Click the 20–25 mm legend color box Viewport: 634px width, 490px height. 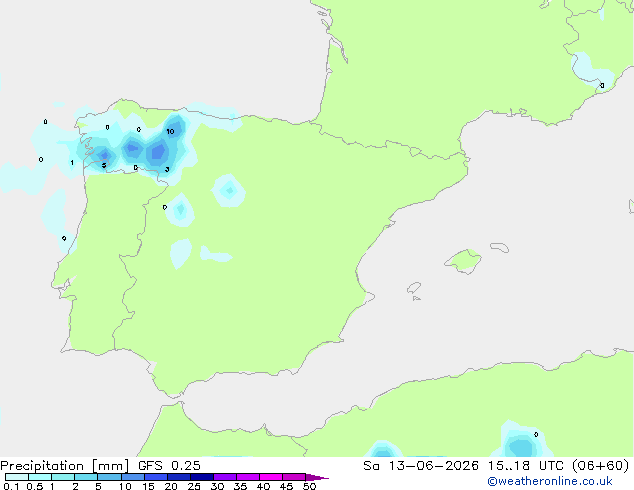pos(178,477)
